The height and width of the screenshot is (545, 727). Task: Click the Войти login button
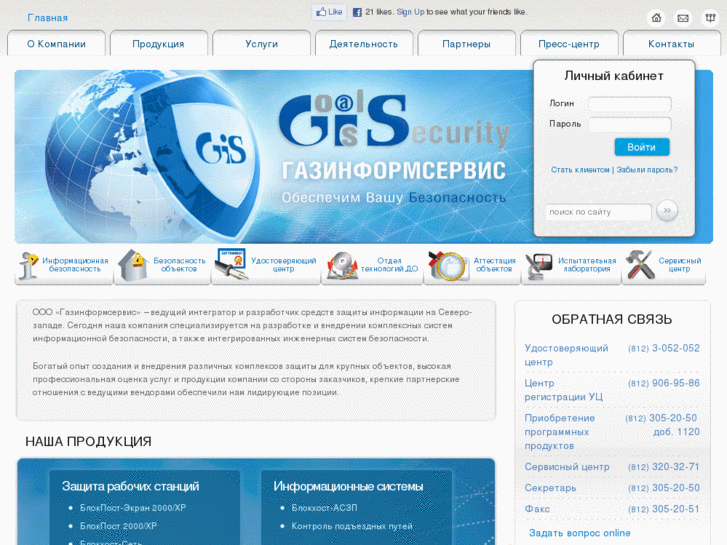(642, 147)
